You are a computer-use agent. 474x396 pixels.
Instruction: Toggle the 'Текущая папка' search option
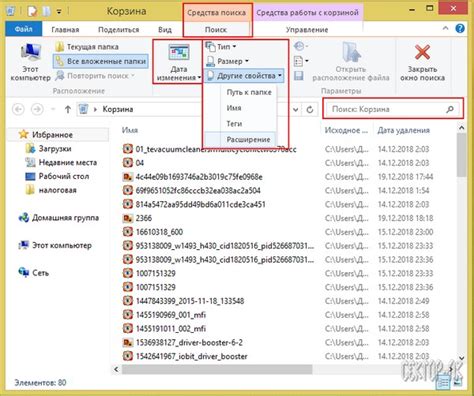pos(87,47)
